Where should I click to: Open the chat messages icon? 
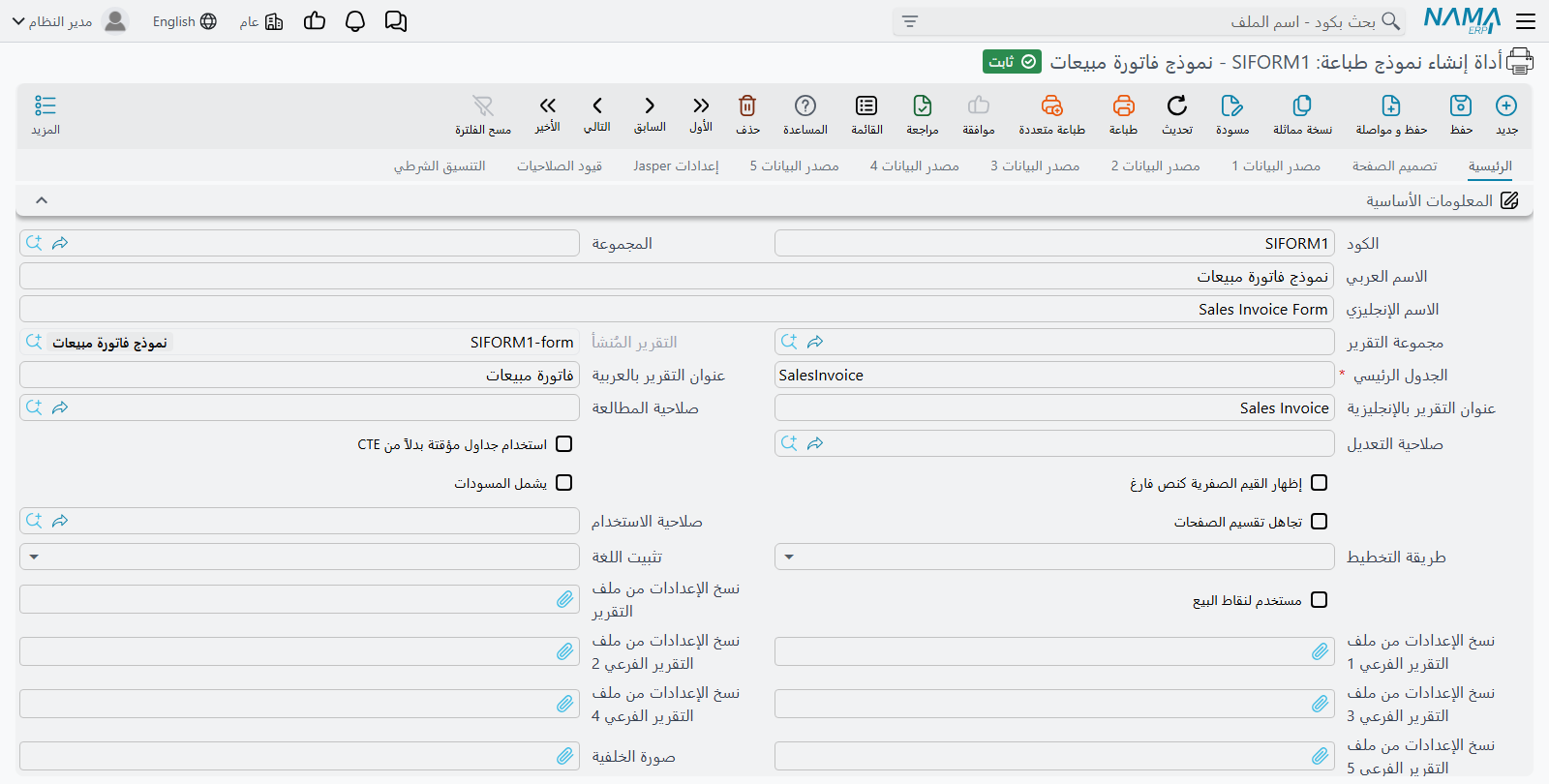pos(396,21)
